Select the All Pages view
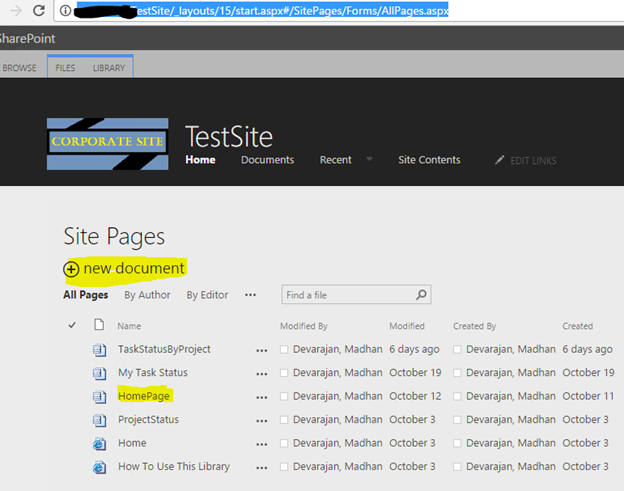 [x=86, y=295]
